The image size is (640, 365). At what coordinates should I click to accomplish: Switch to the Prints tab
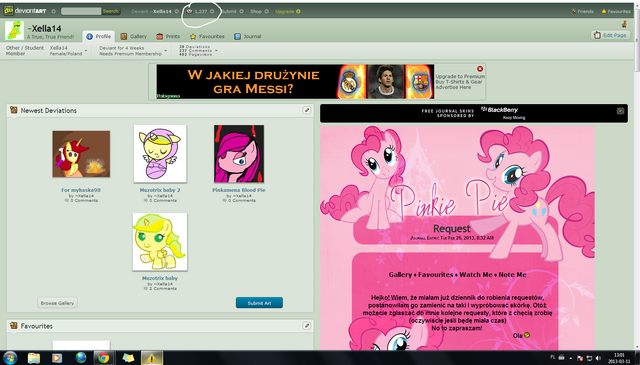168,36
